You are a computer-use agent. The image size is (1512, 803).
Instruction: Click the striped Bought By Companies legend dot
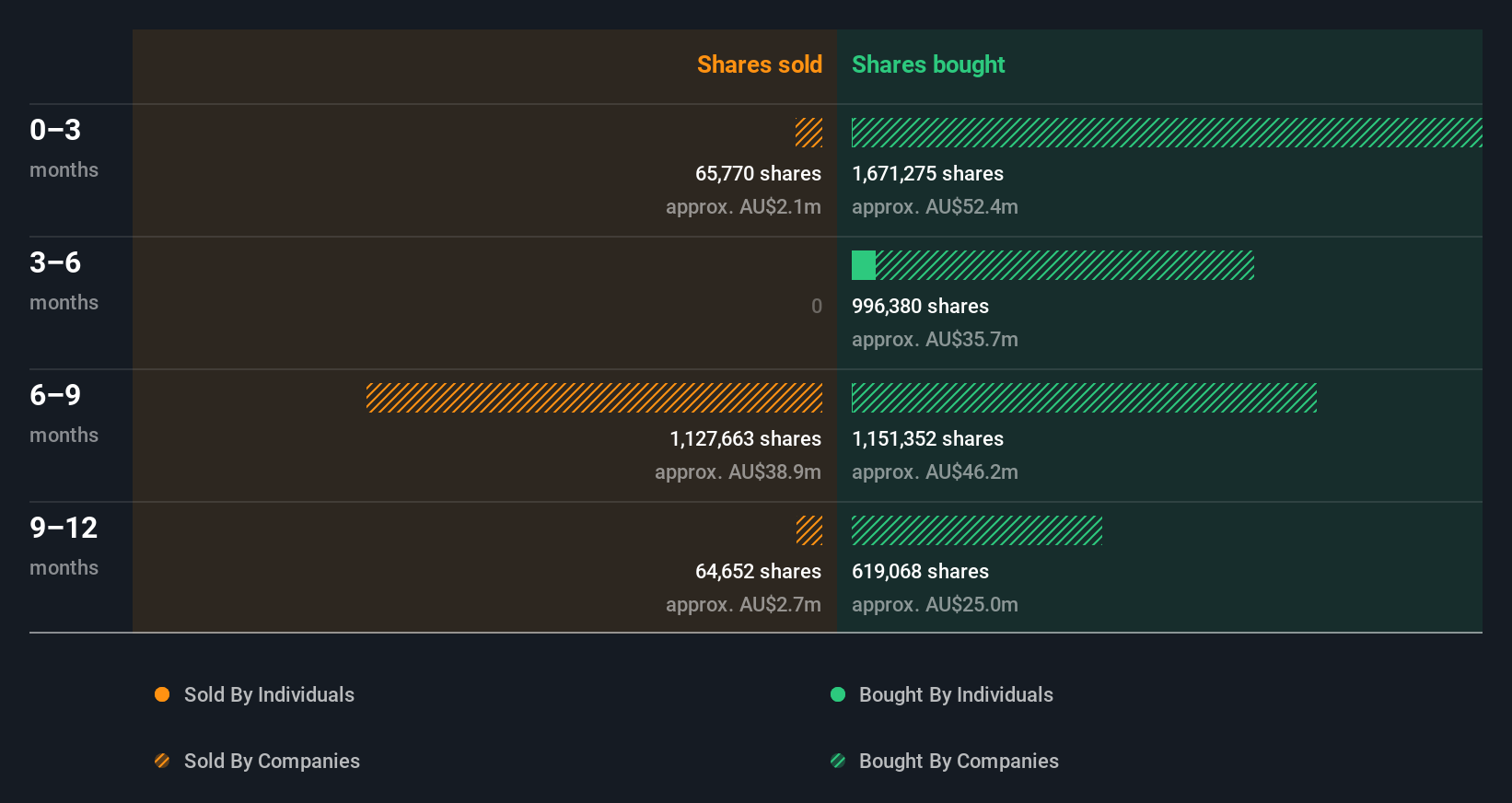coord(838,761)
